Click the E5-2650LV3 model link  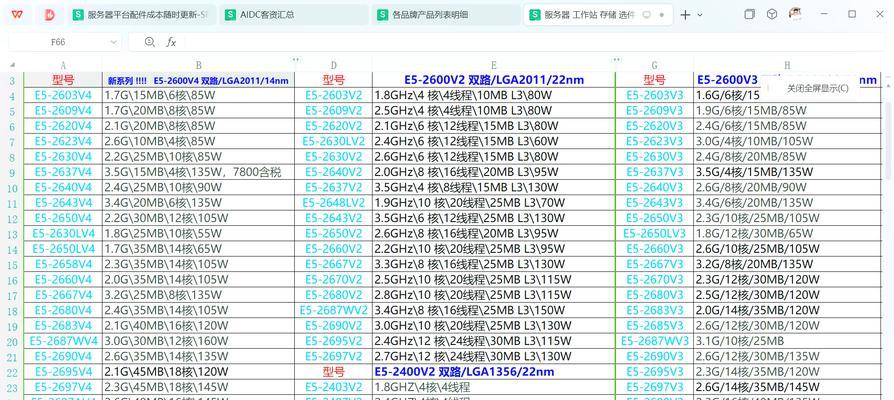point(654,234)
